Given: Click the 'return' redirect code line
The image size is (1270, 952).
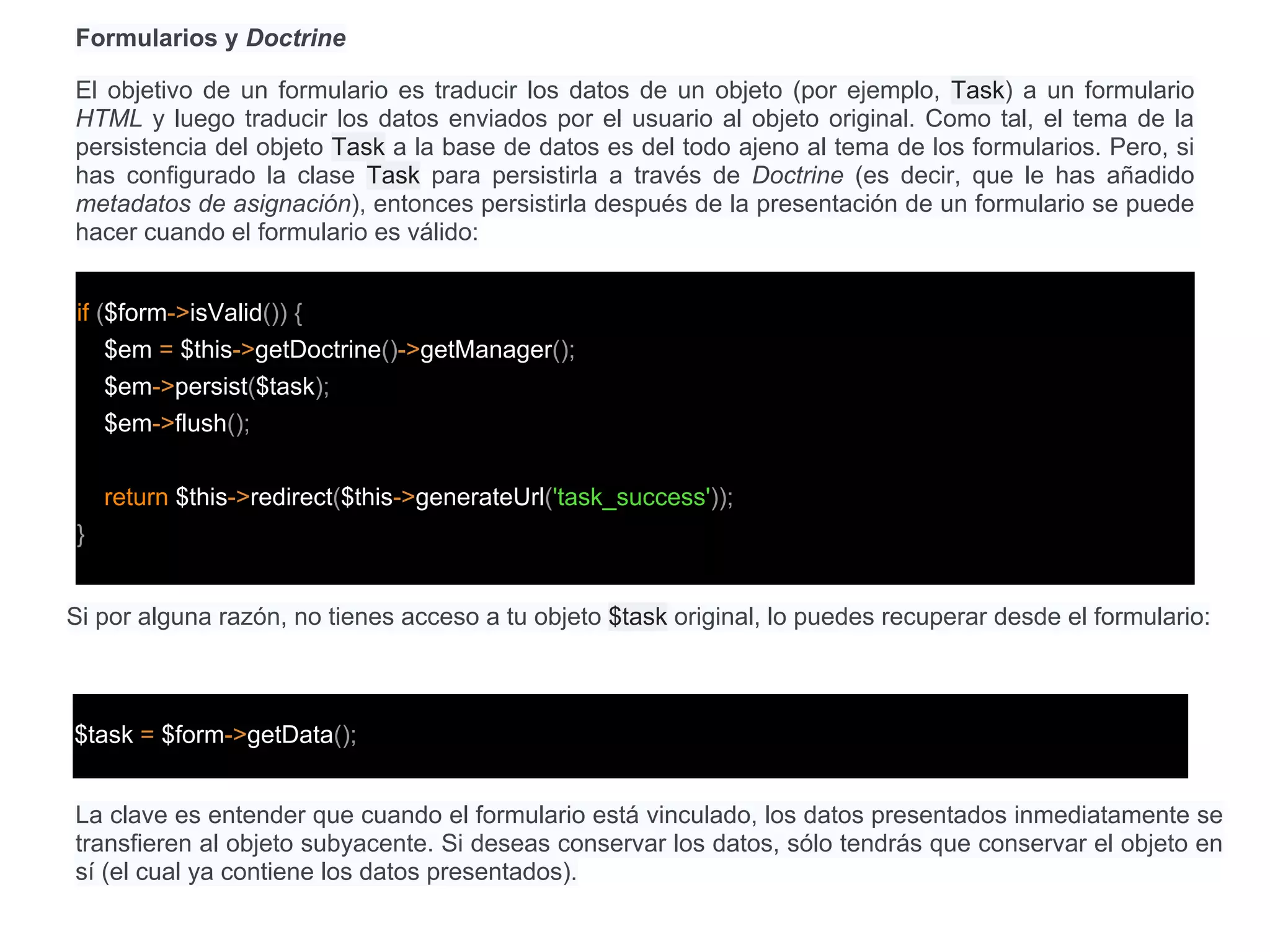Looking at the screenshot, I should click(419, 497).
